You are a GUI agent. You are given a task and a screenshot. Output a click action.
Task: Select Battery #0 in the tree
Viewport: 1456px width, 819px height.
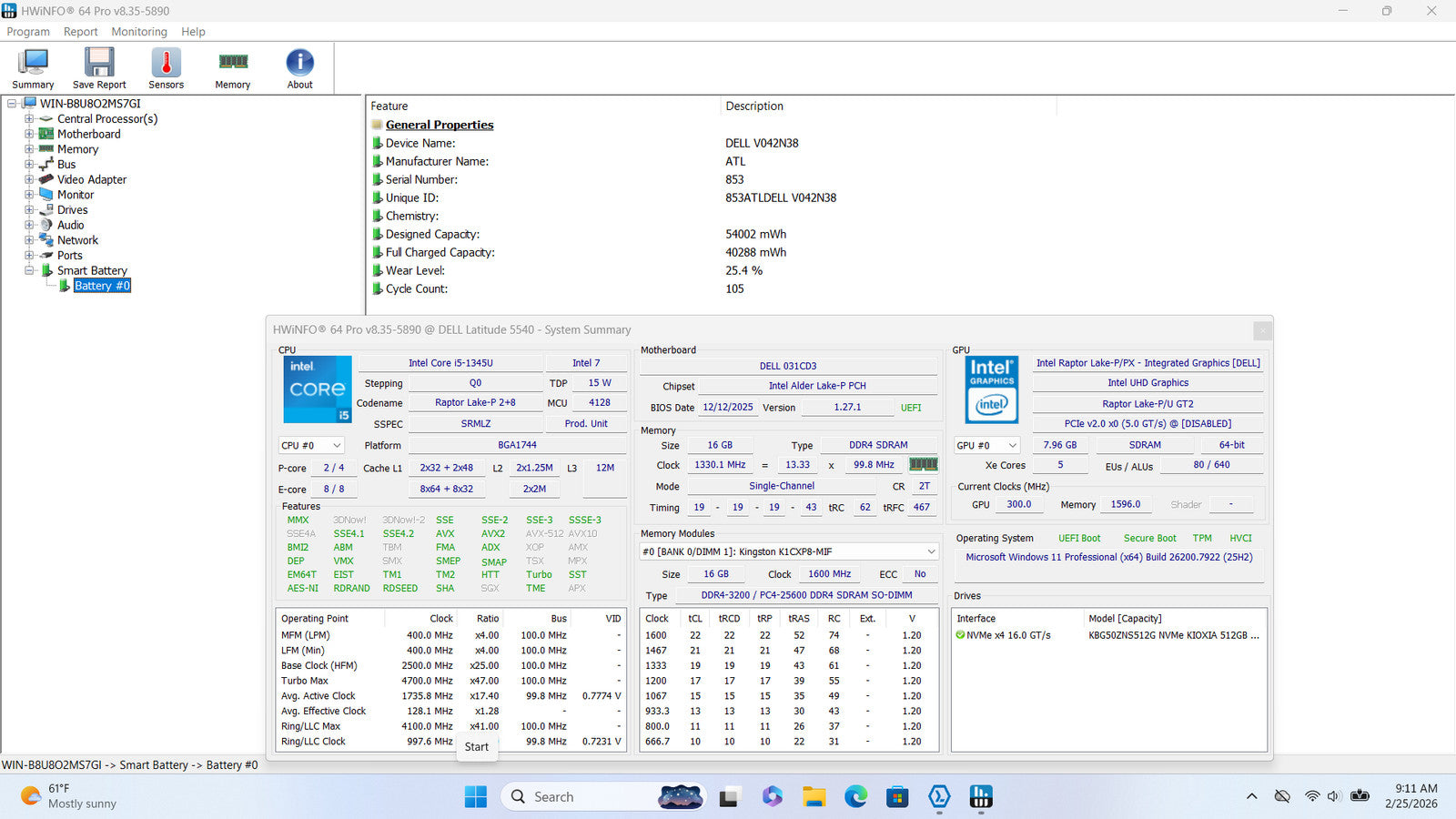(x=102, y=286)
